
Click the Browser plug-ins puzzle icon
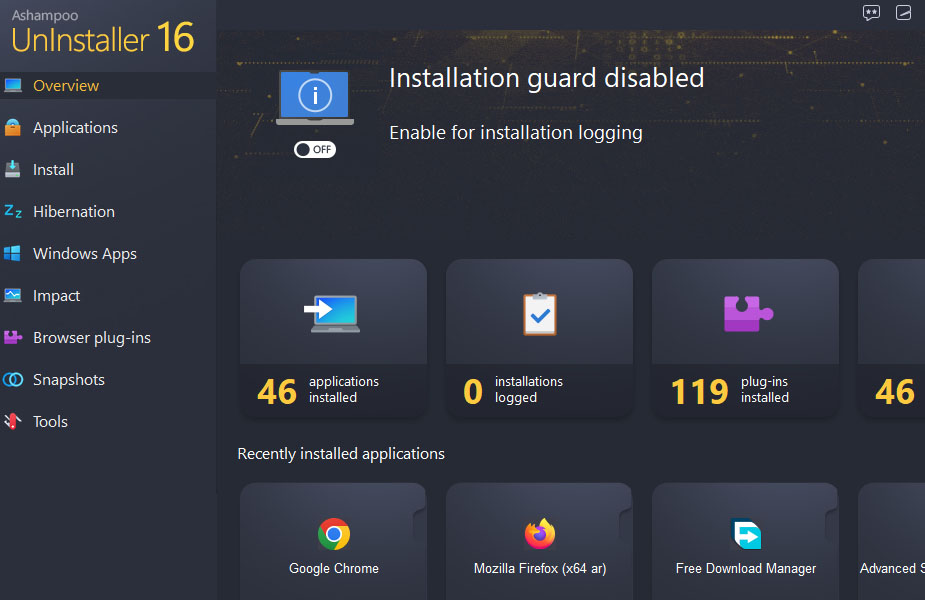[x=13, y=337]
